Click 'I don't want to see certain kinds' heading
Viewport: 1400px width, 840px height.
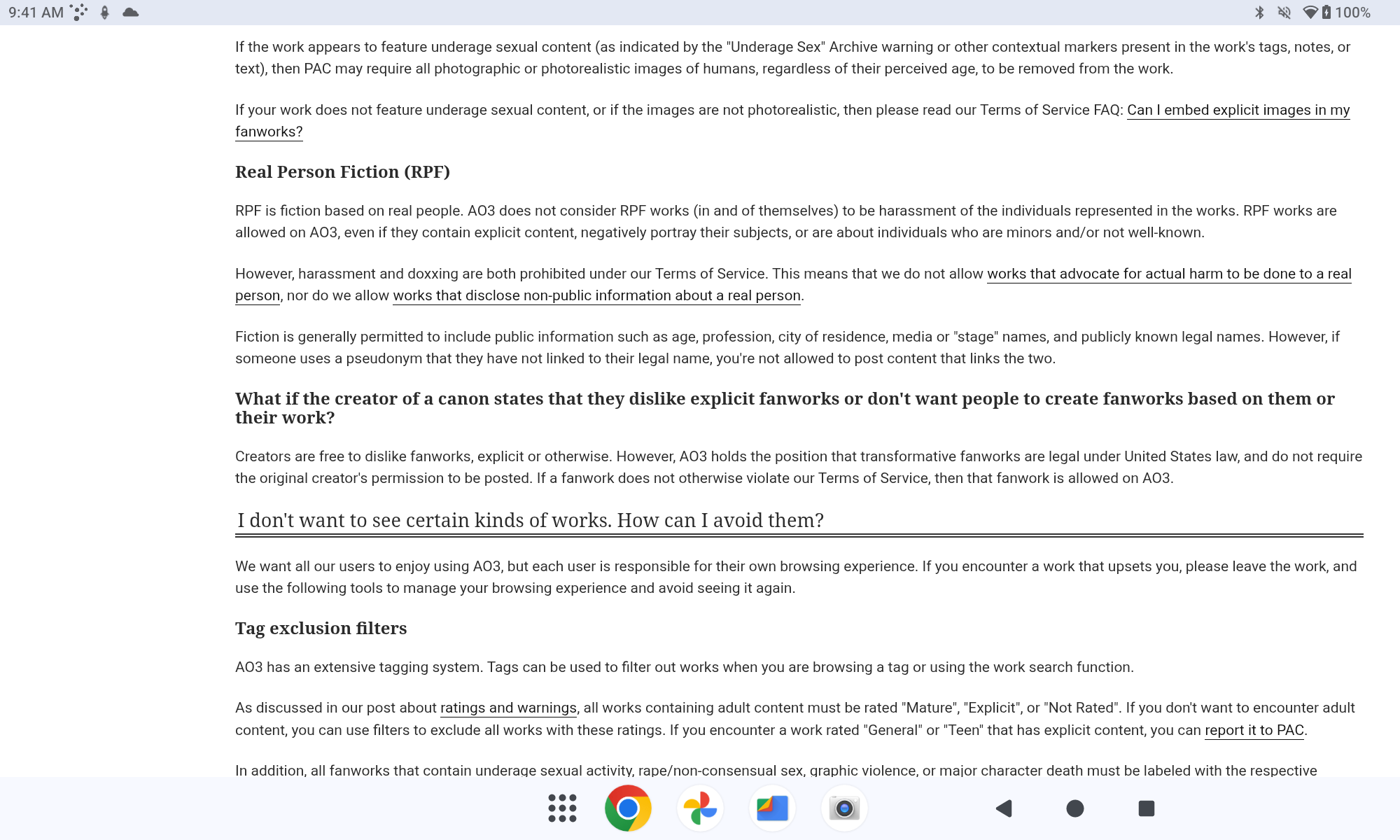pos(530,520)
